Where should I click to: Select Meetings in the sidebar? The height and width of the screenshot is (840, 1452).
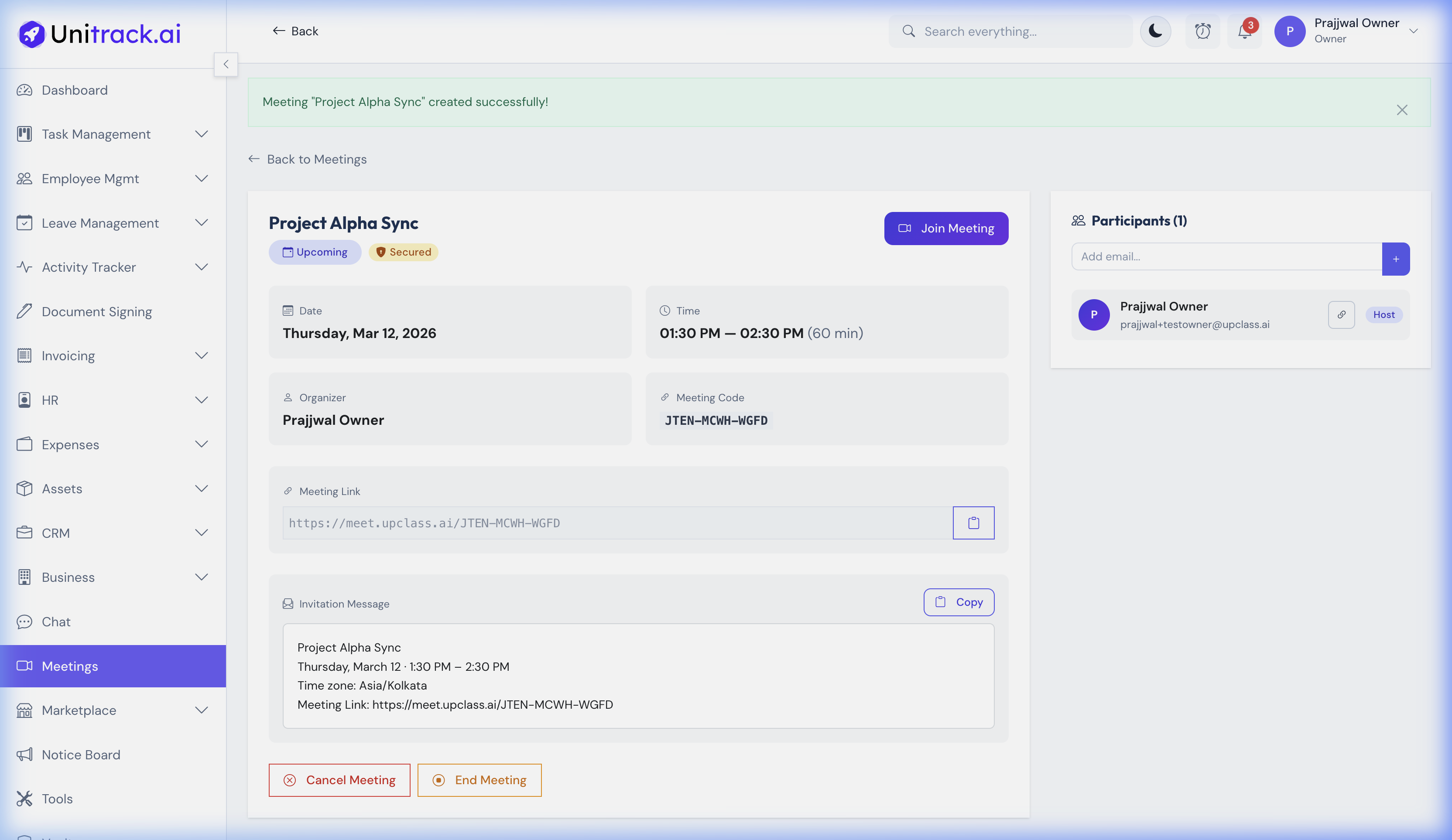(70, 666)
